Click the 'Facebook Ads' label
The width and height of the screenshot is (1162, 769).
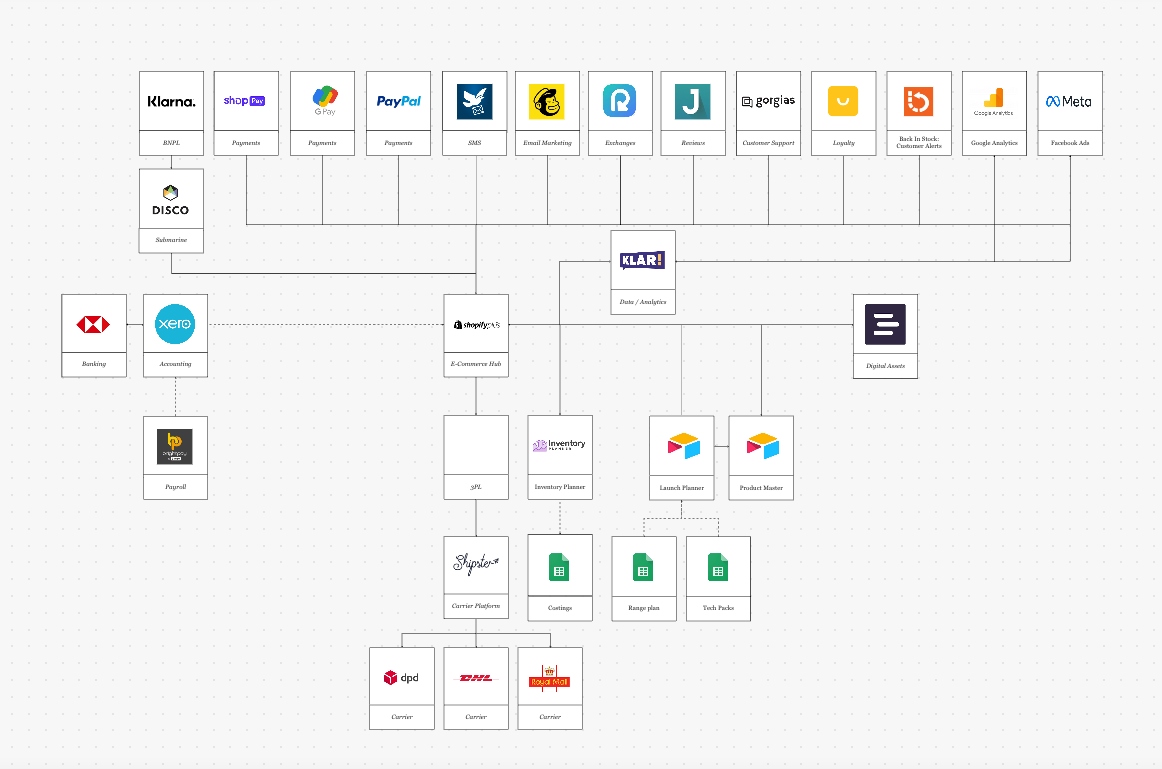coord(1069,143)
